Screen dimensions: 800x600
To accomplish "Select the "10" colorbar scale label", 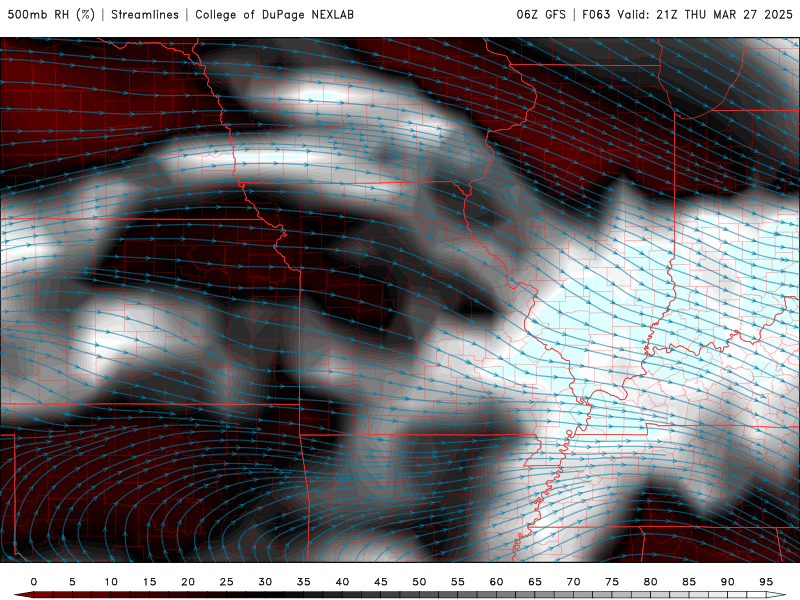I will (111, 582).
